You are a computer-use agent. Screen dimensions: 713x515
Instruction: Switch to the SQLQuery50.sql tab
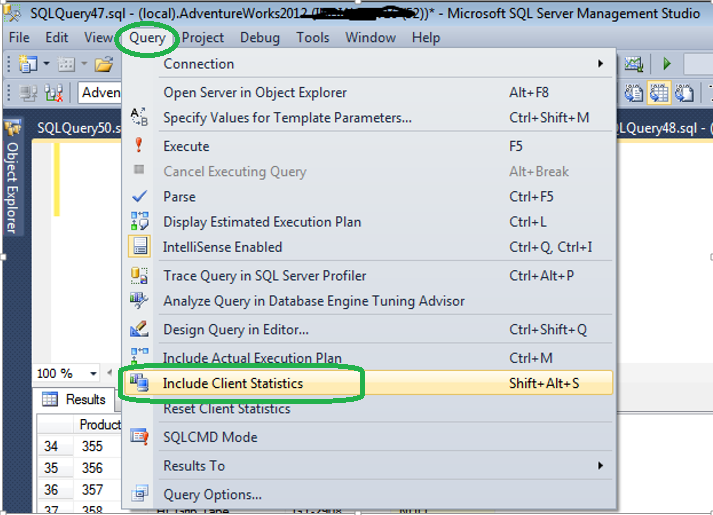pos(78,128)
